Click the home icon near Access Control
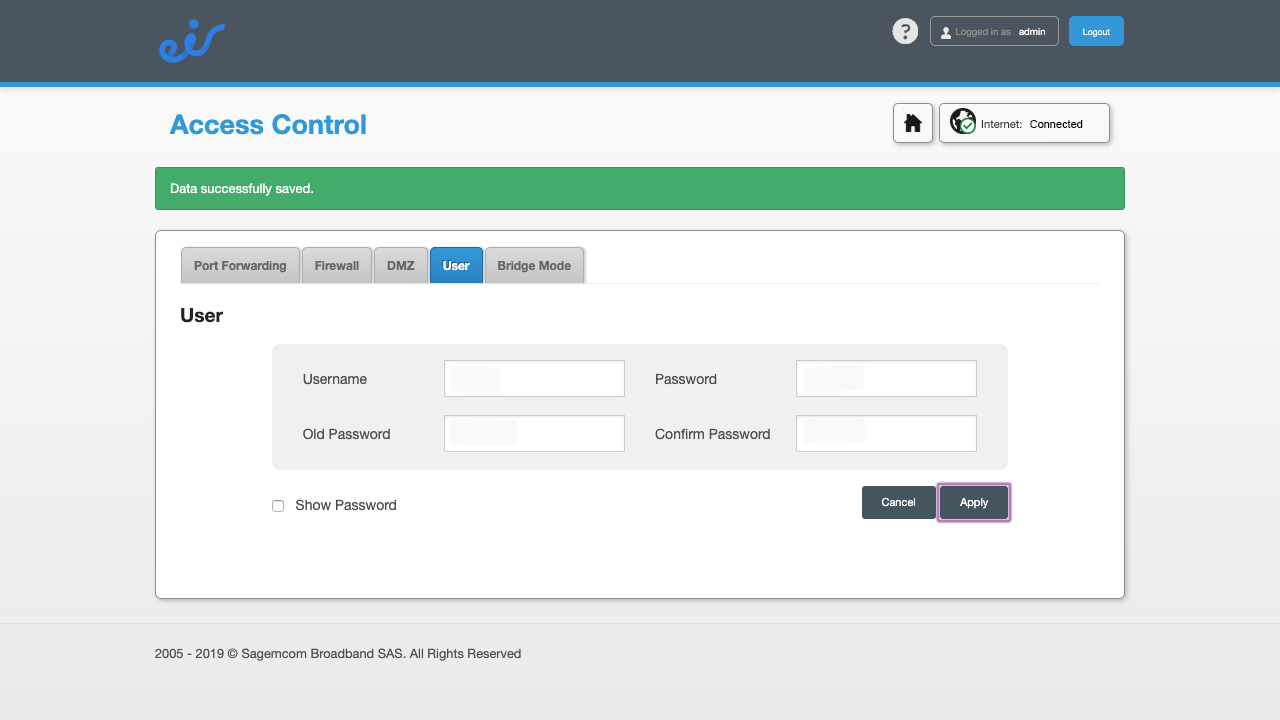The image size is (1280, 720). point(912,122)
